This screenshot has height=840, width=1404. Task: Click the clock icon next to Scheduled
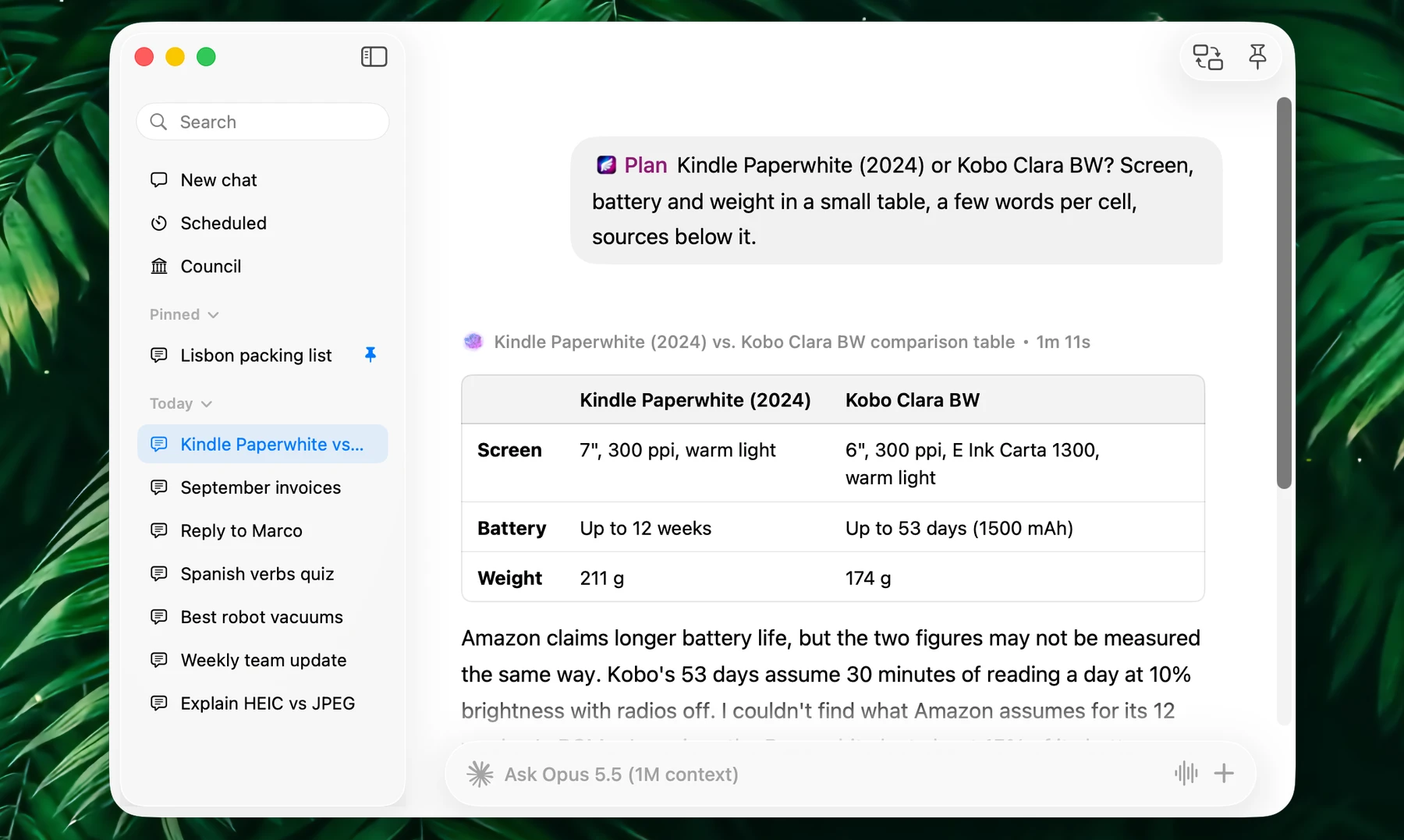point(159,223)
